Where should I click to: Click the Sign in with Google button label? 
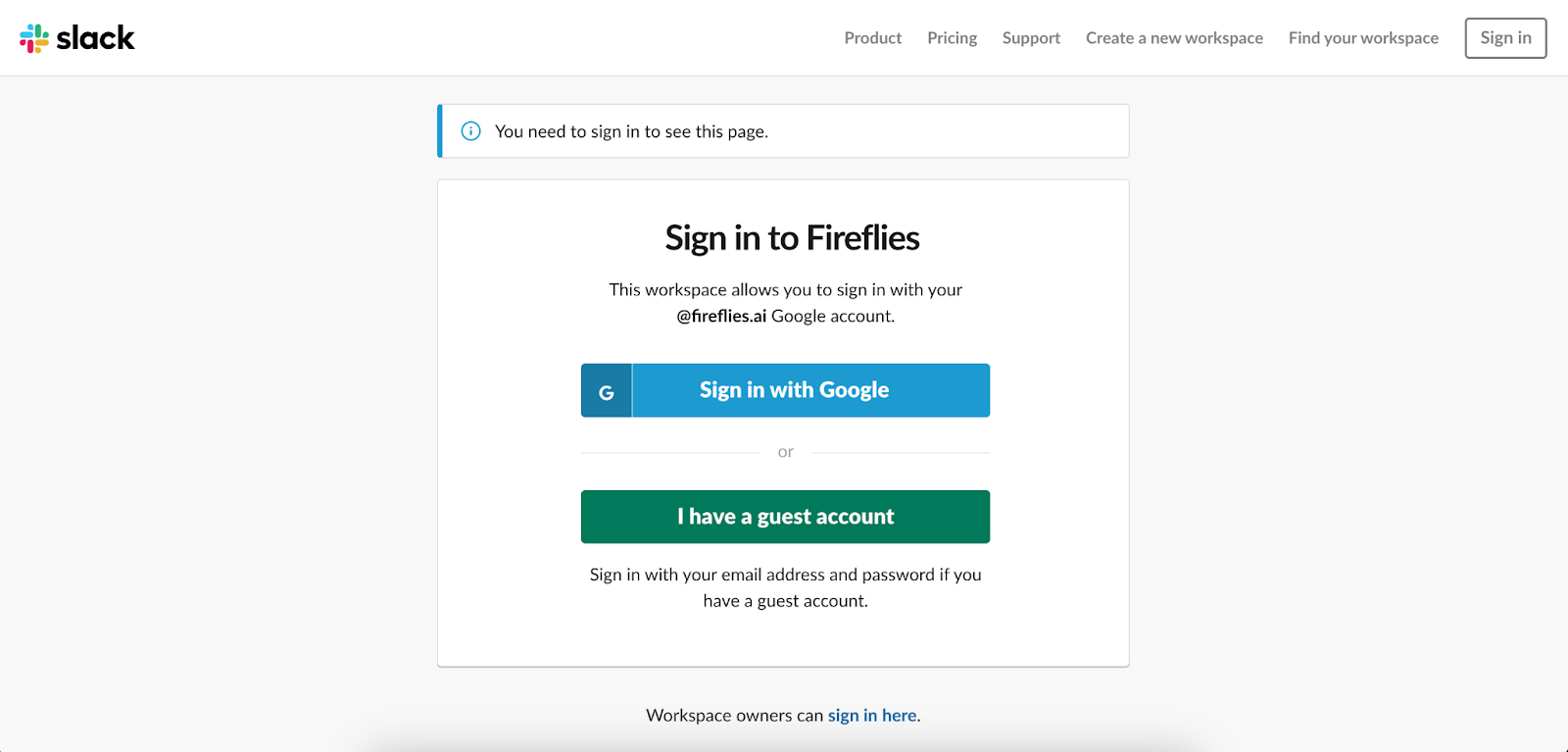794,390
